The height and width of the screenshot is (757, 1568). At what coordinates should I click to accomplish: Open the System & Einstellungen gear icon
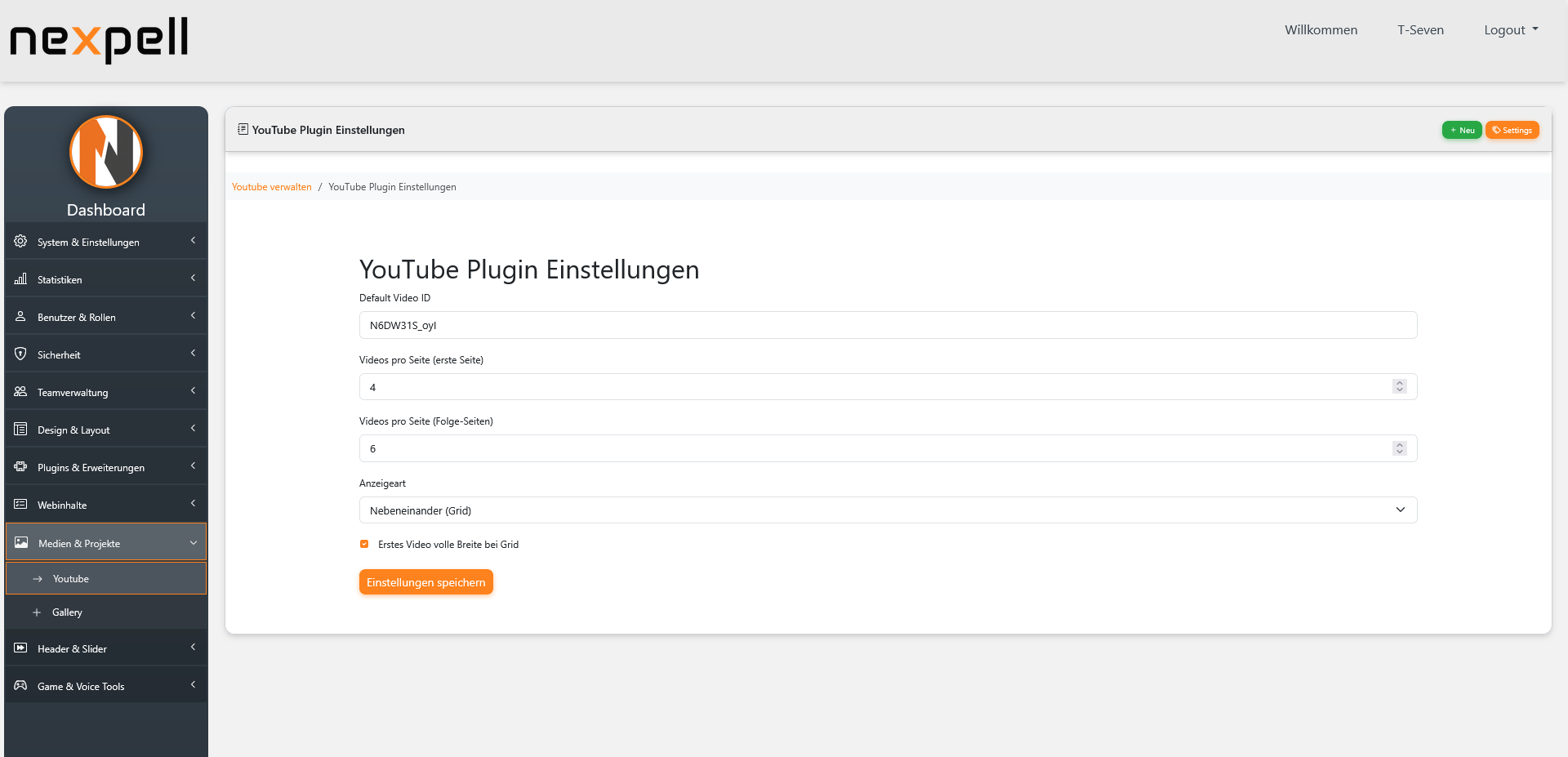20,241
